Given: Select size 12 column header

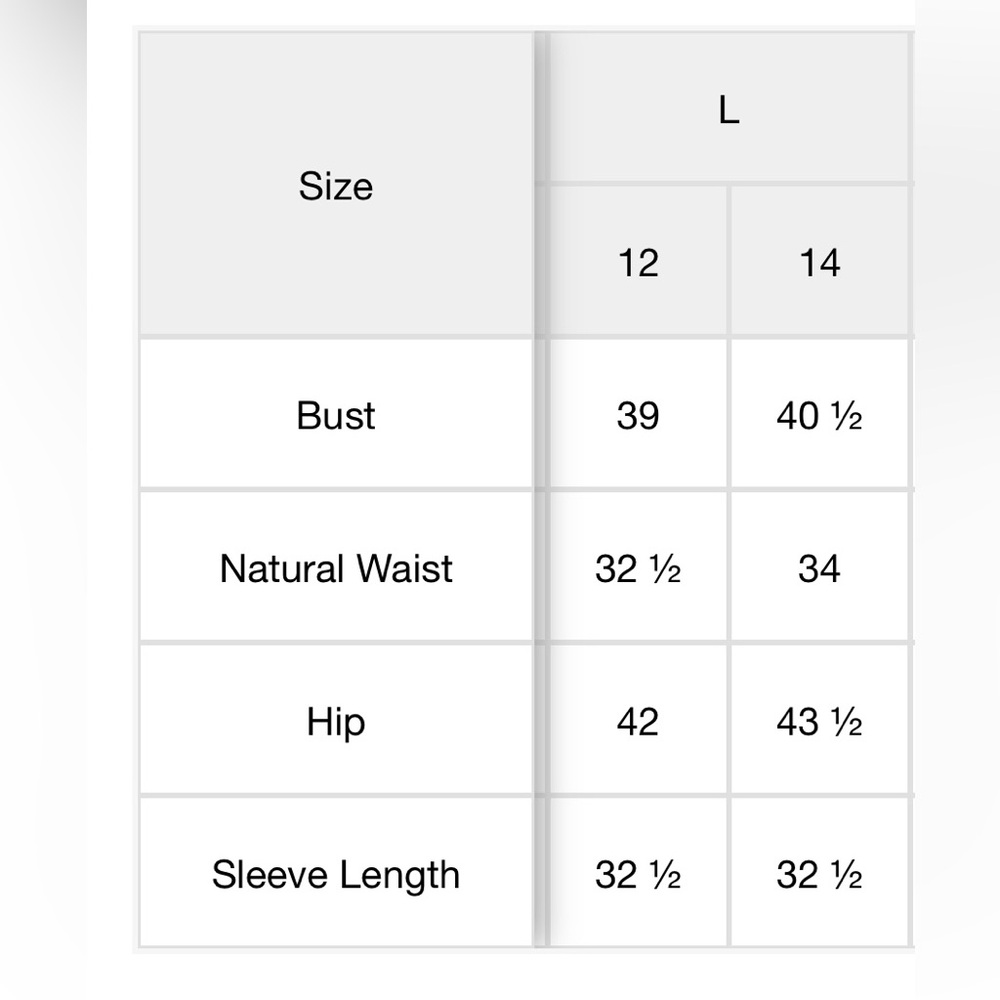Looking at the screenshot, I should [638, 261].
